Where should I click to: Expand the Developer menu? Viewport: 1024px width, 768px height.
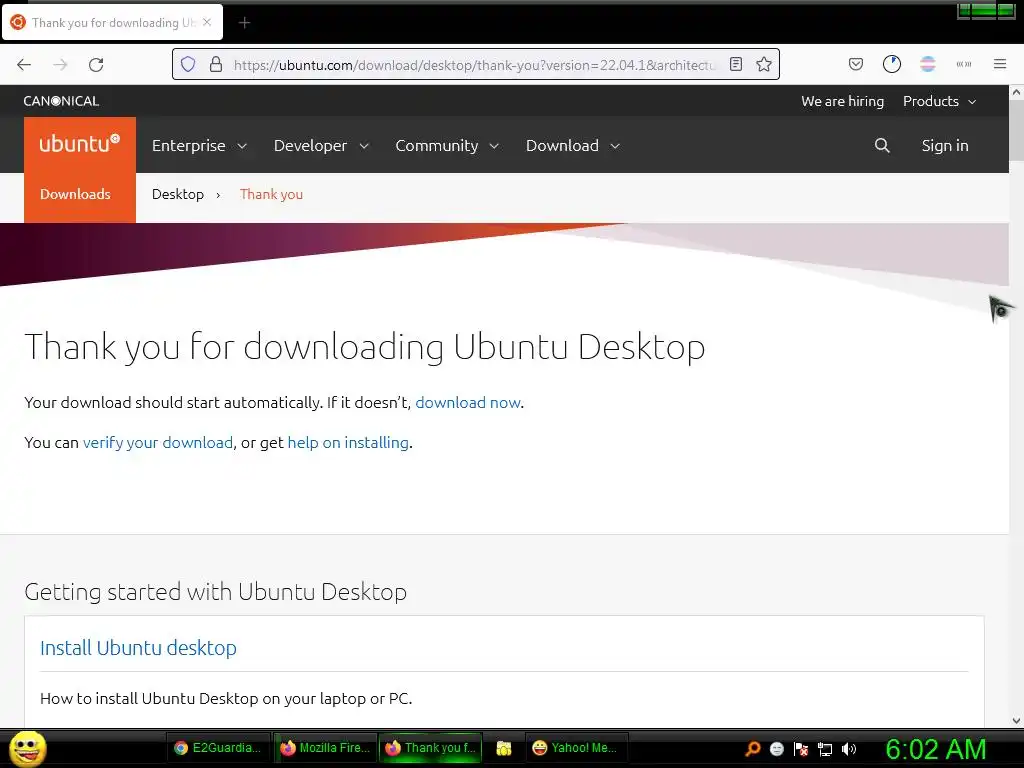(x=321, y=145)
